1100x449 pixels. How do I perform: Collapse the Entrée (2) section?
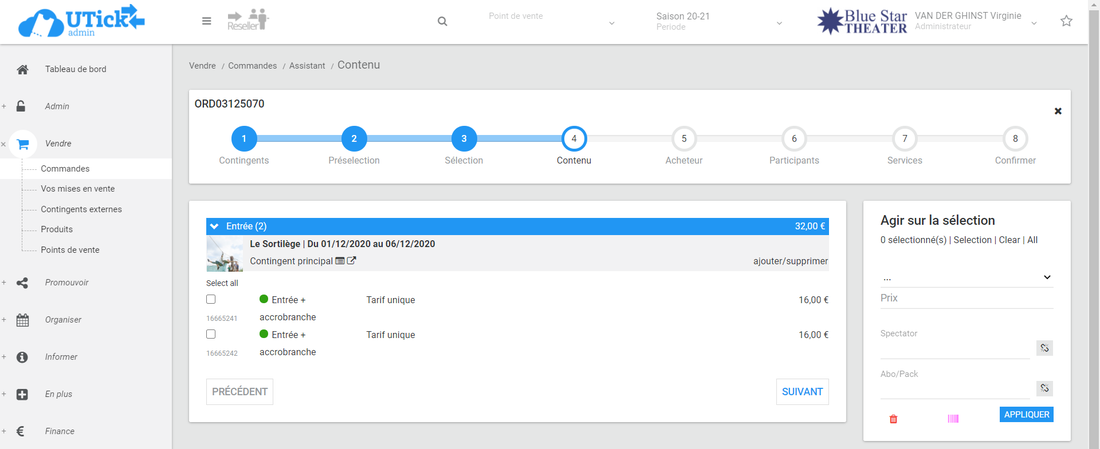[x=214, y=226]
